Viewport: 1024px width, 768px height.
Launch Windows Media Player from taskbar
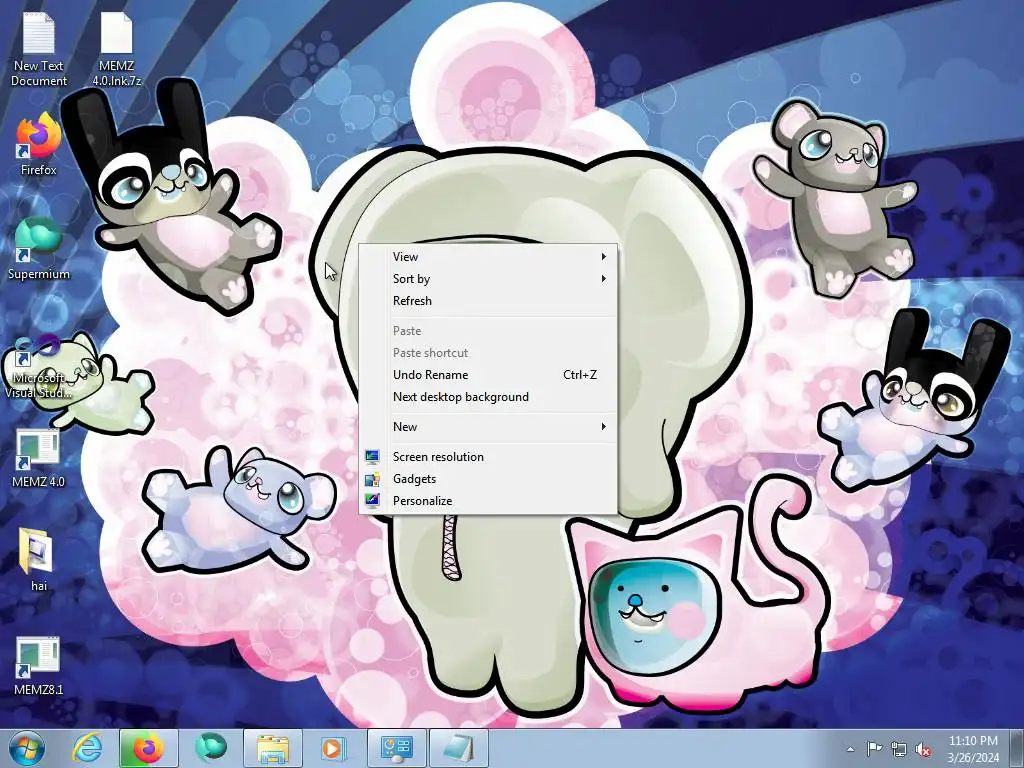click(x=334, y=748)
